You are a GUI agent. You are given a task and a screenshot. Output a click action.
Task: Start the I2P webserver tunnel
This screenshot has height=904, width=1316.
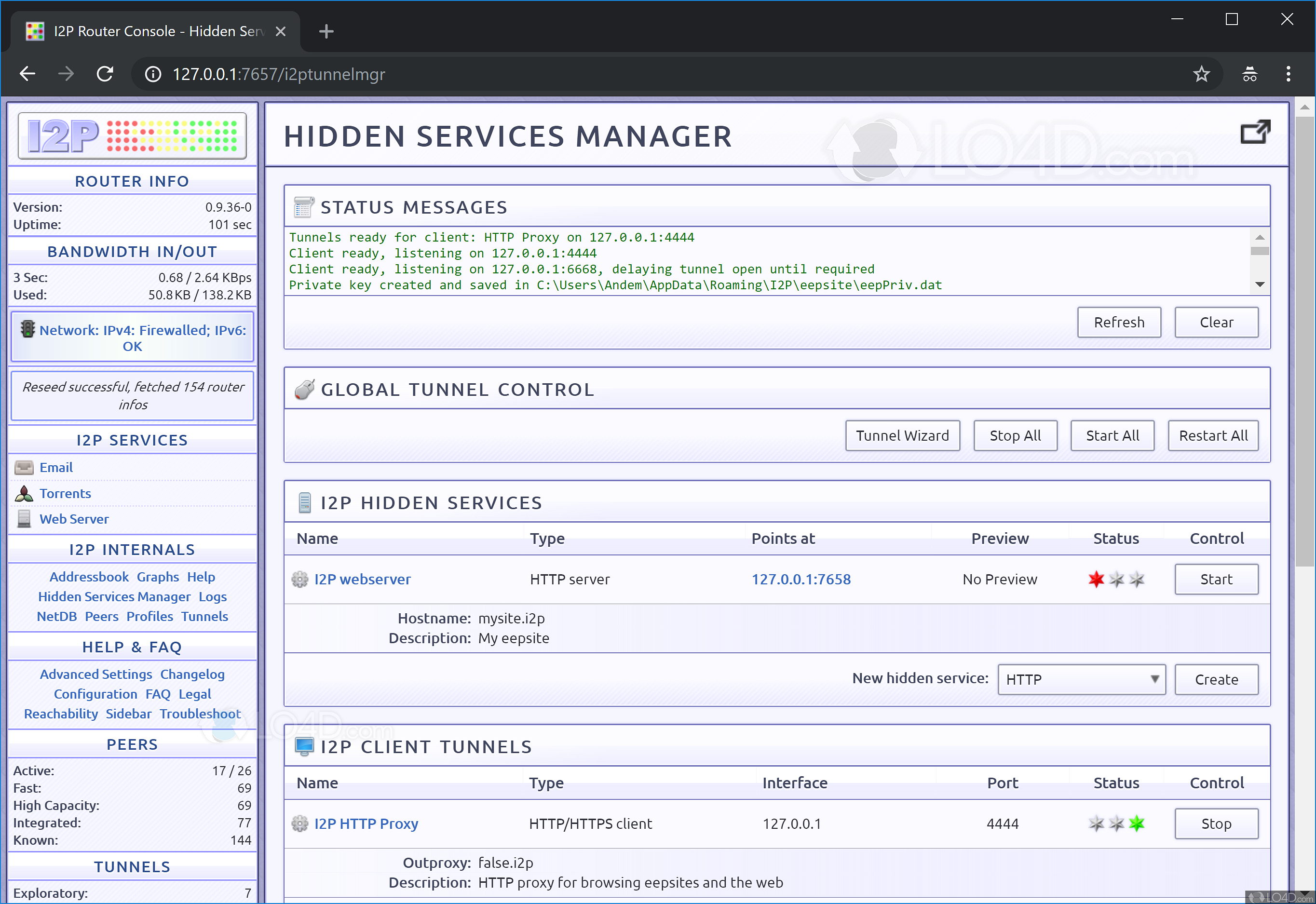[1216, 579]
